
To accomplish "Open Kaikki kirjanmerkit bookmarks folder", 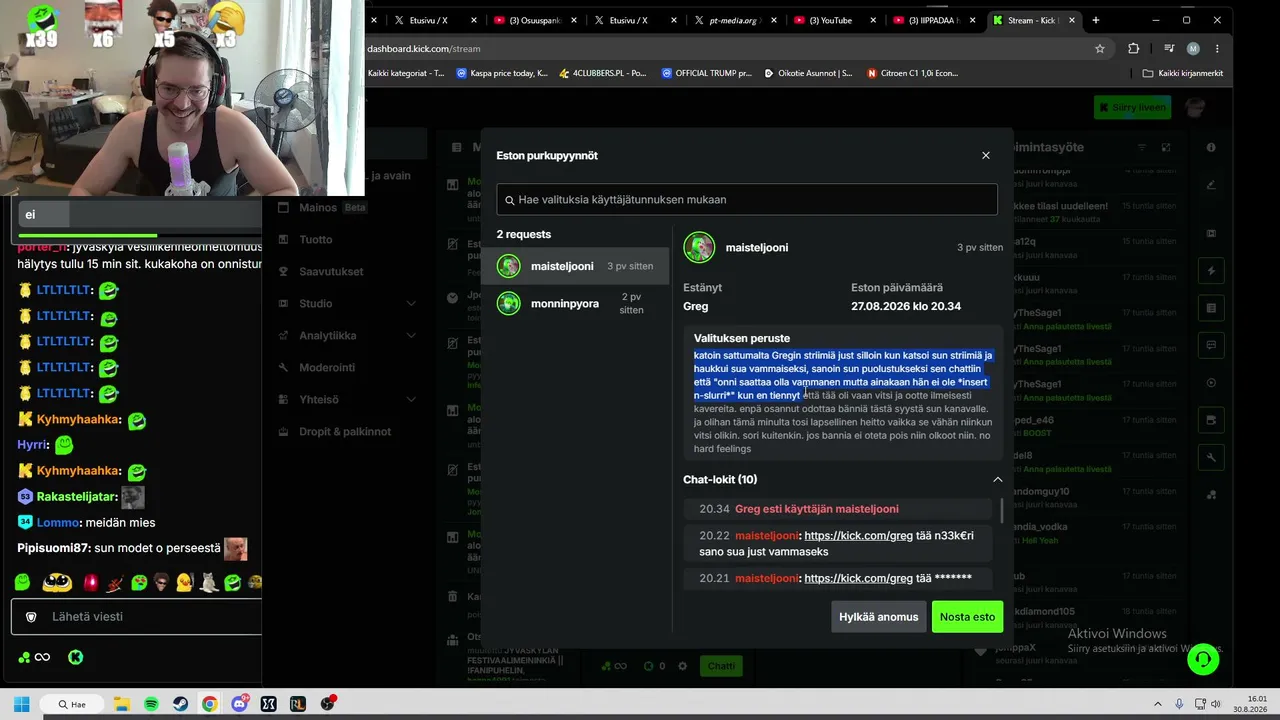I will pos(1183,73).
